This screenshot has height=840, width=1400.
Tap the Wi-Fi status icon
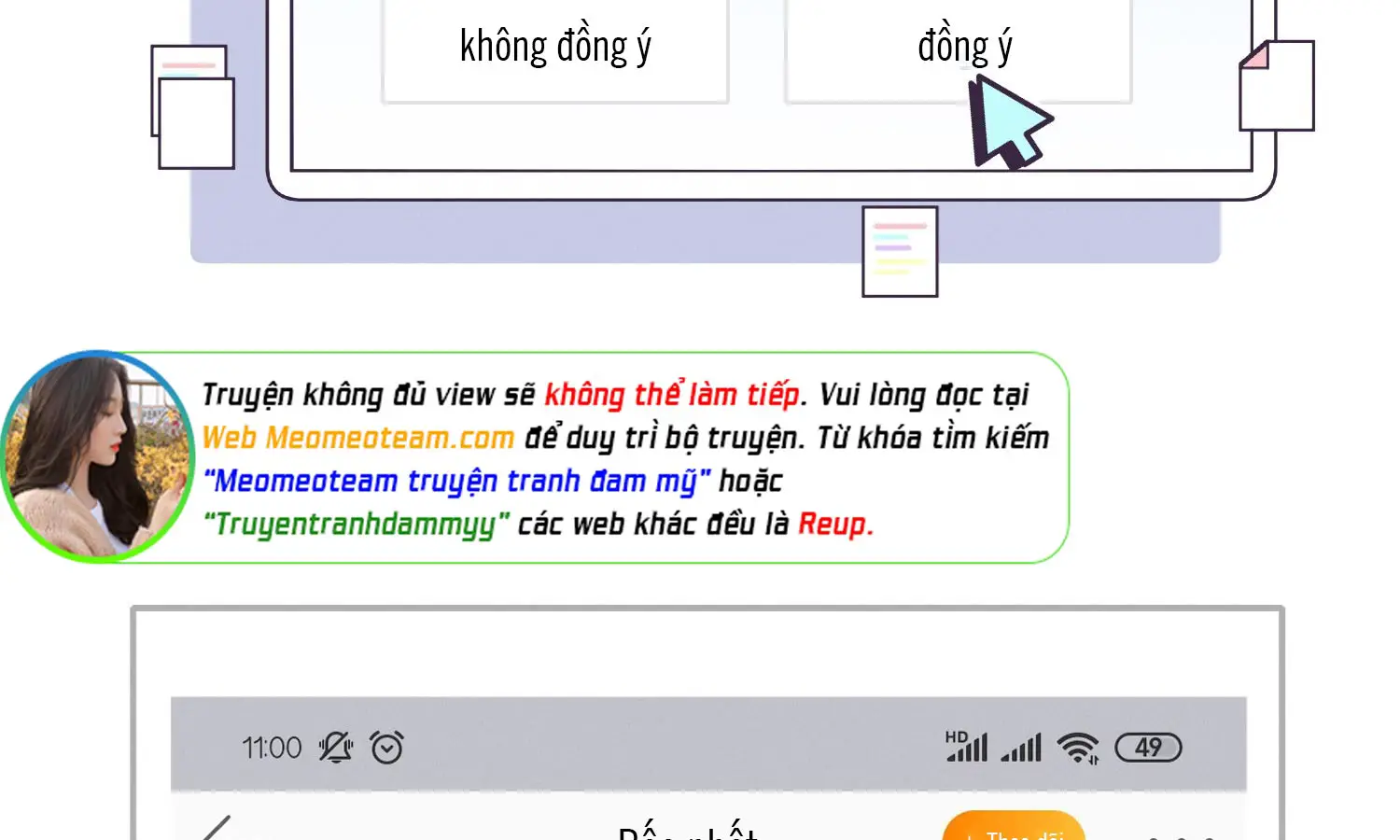click(1077, 748)
